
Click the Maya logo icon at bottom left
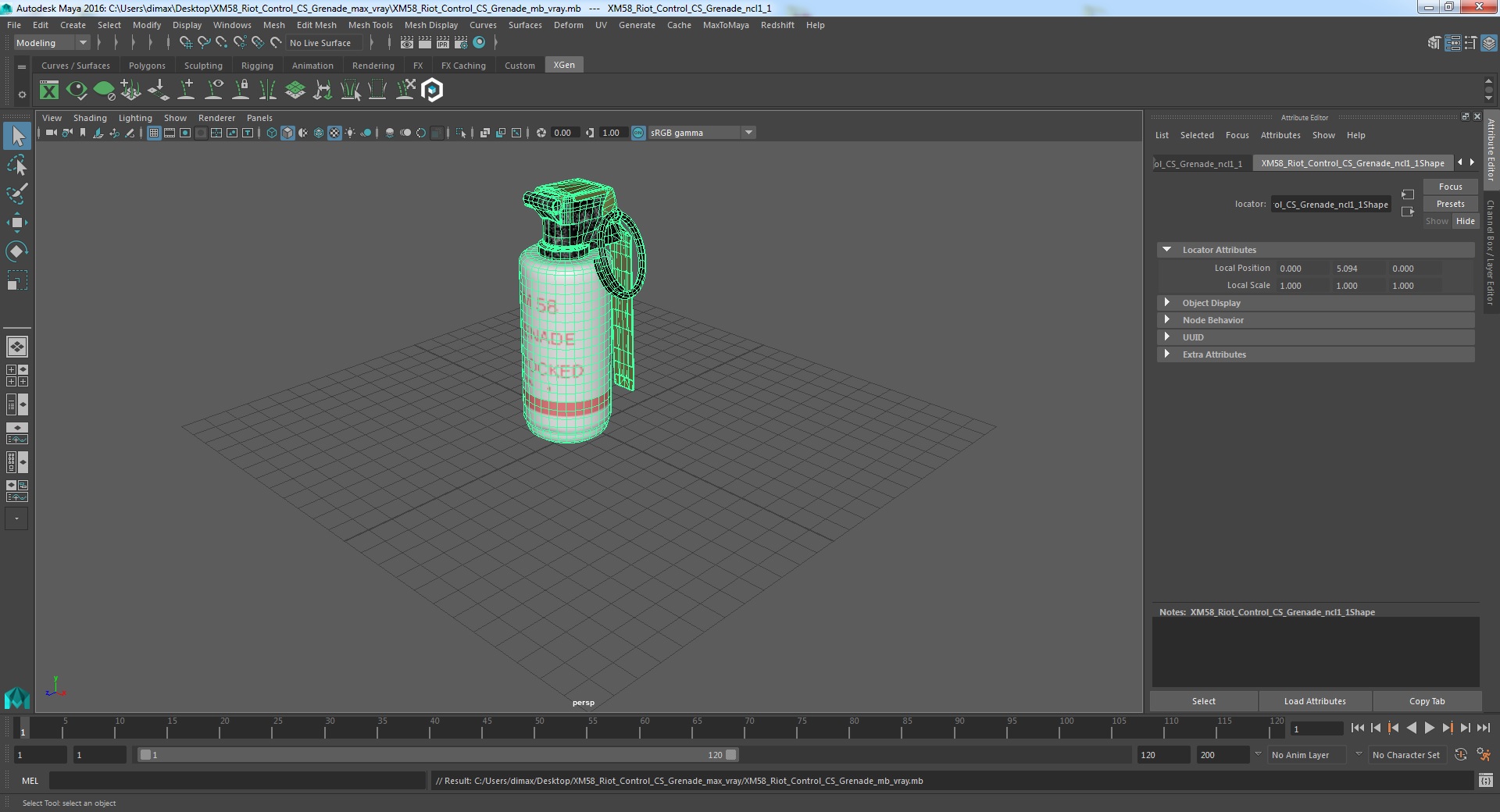tap(16, 697)
